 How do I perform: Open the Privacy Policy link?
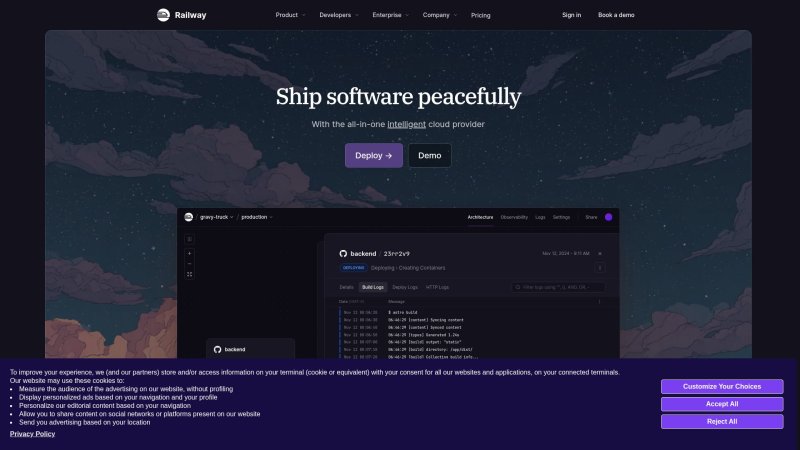tap(32, 434)
